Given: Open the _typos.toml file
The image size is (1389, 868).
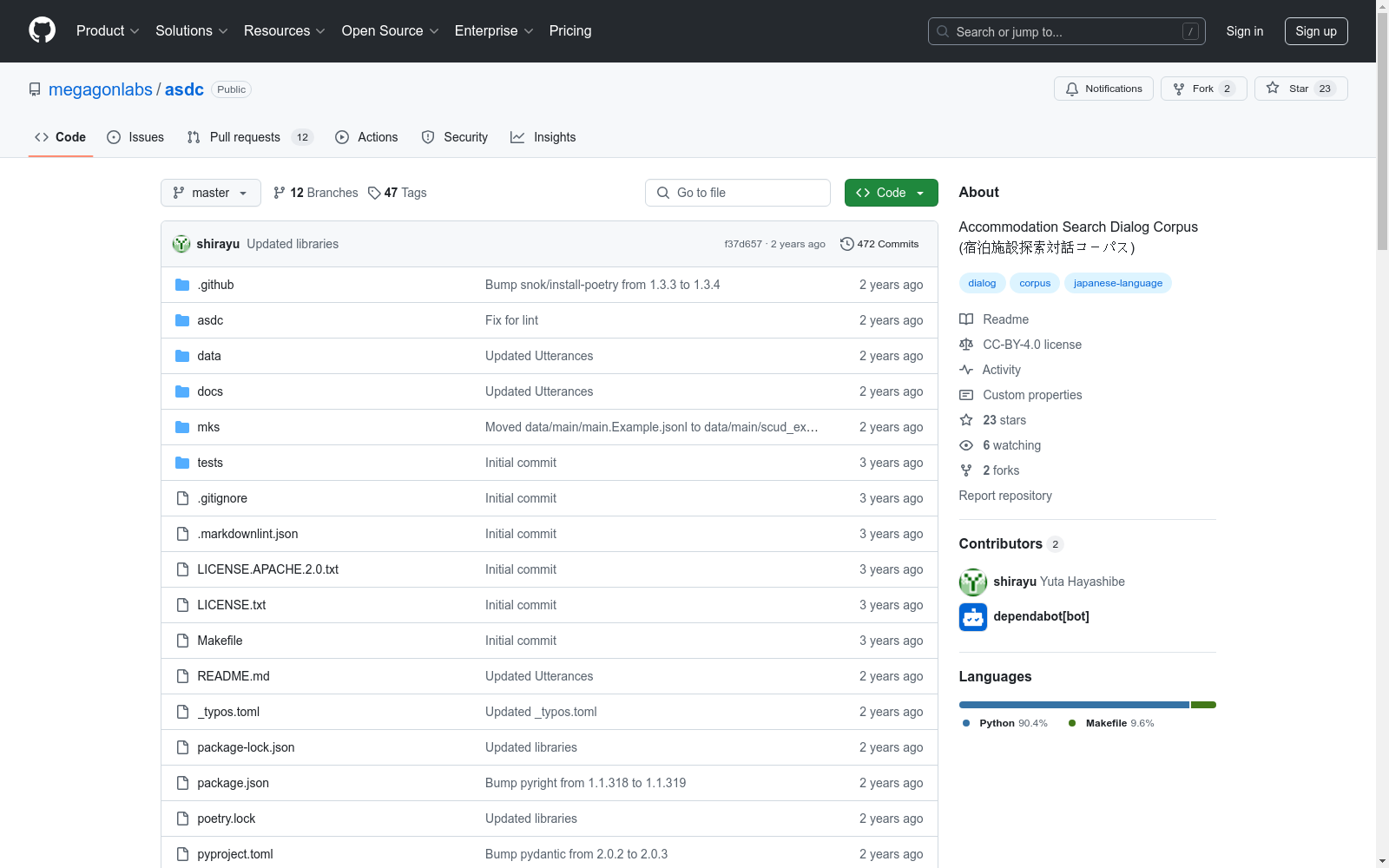Looking at the screenshot, I should pos(228,712).
